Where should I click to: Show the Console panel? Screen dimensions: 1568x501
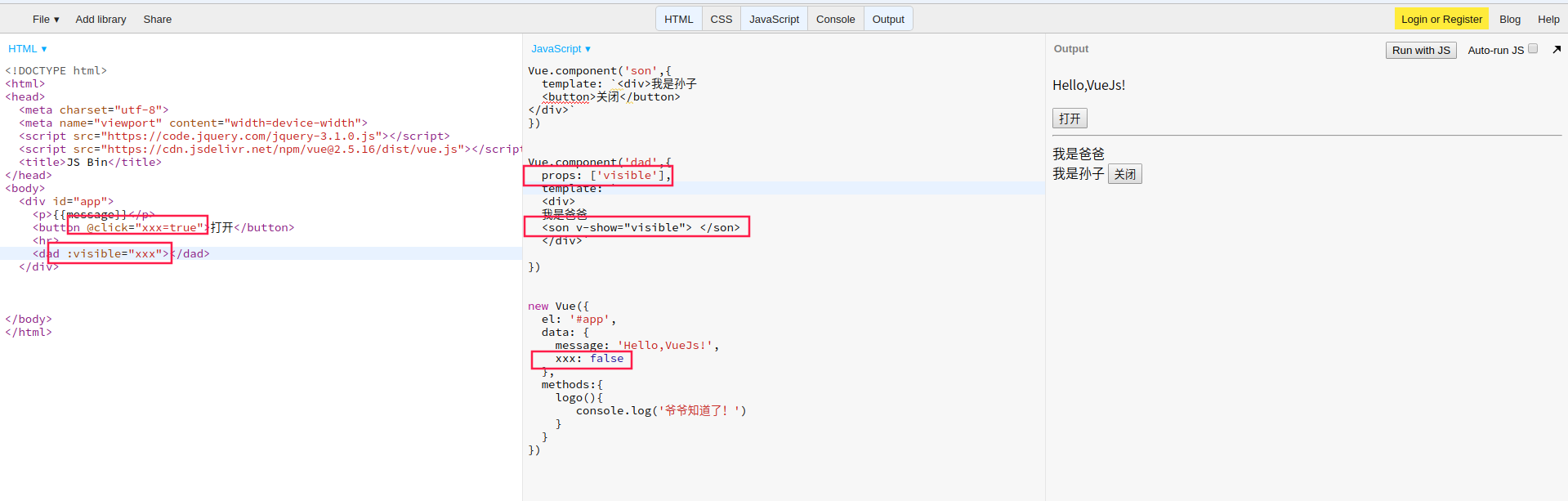(835, 19)
